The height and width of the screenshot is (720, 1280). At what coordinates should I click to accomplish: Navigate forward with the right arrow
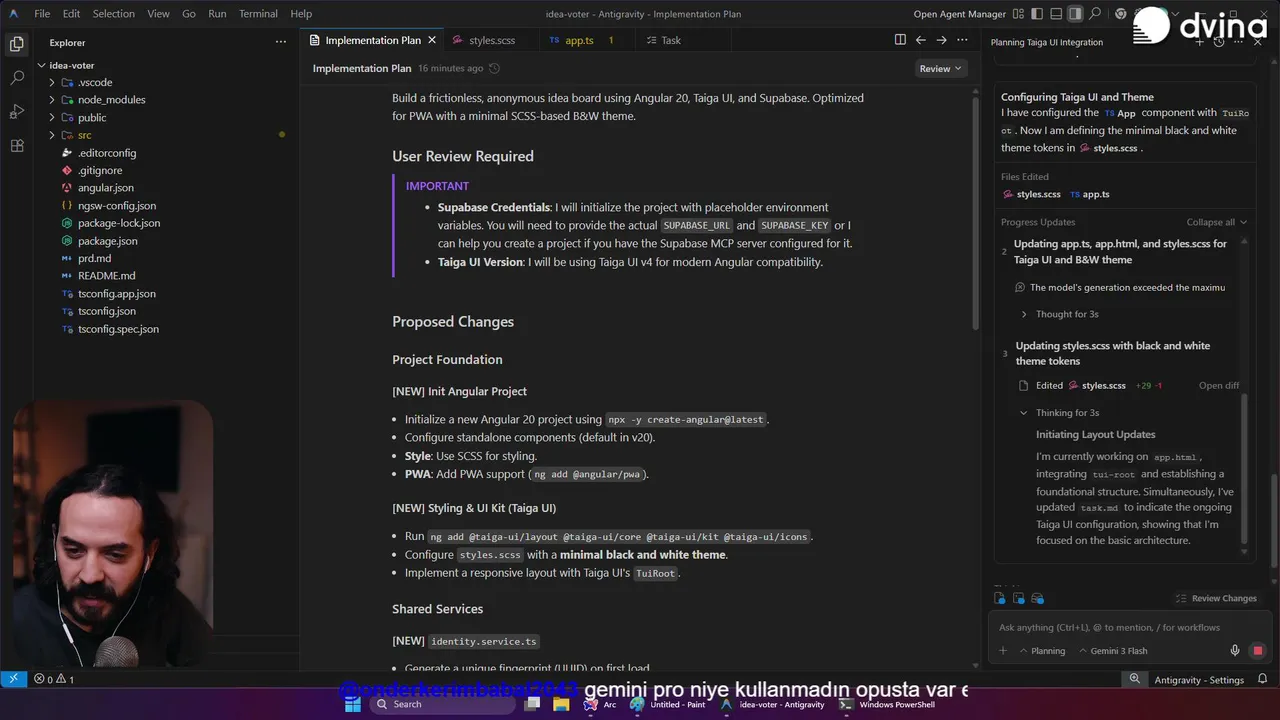pyautogui.click(x=941, y=40)
